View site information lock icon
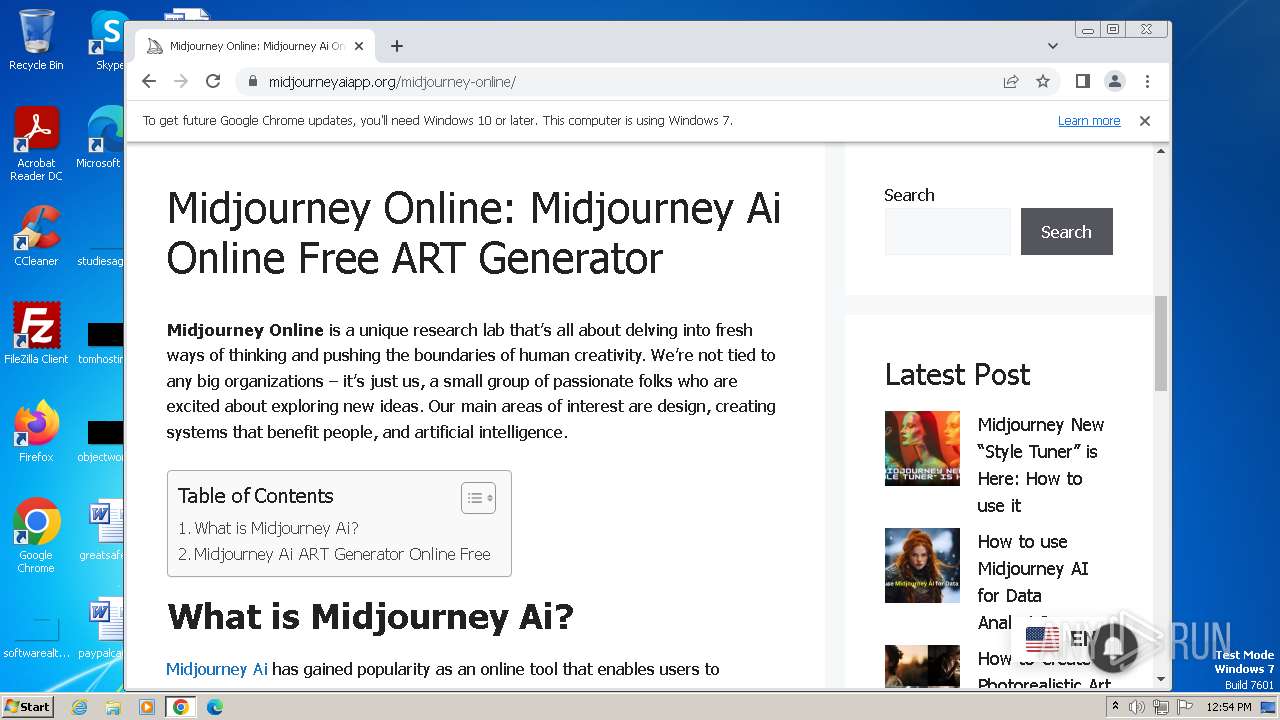Viewport: 1280px width, 720px height. pyautogui.click(x=252, y=82)
